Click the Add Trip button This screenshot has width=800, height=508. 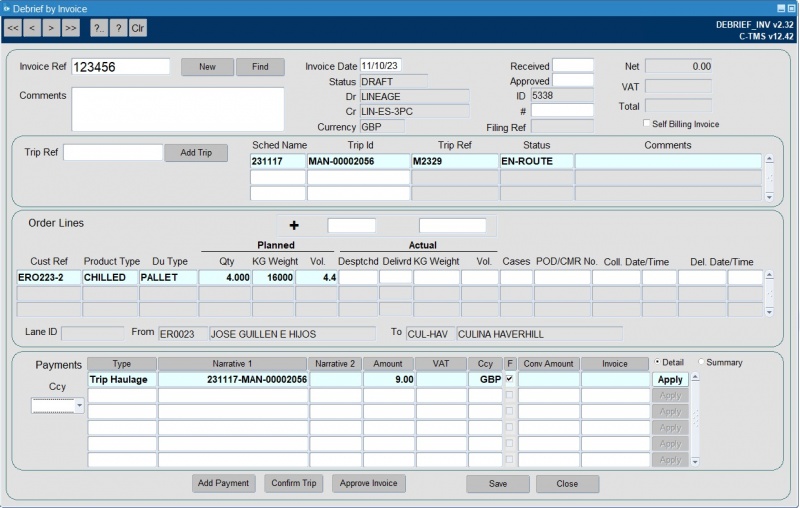196,153
